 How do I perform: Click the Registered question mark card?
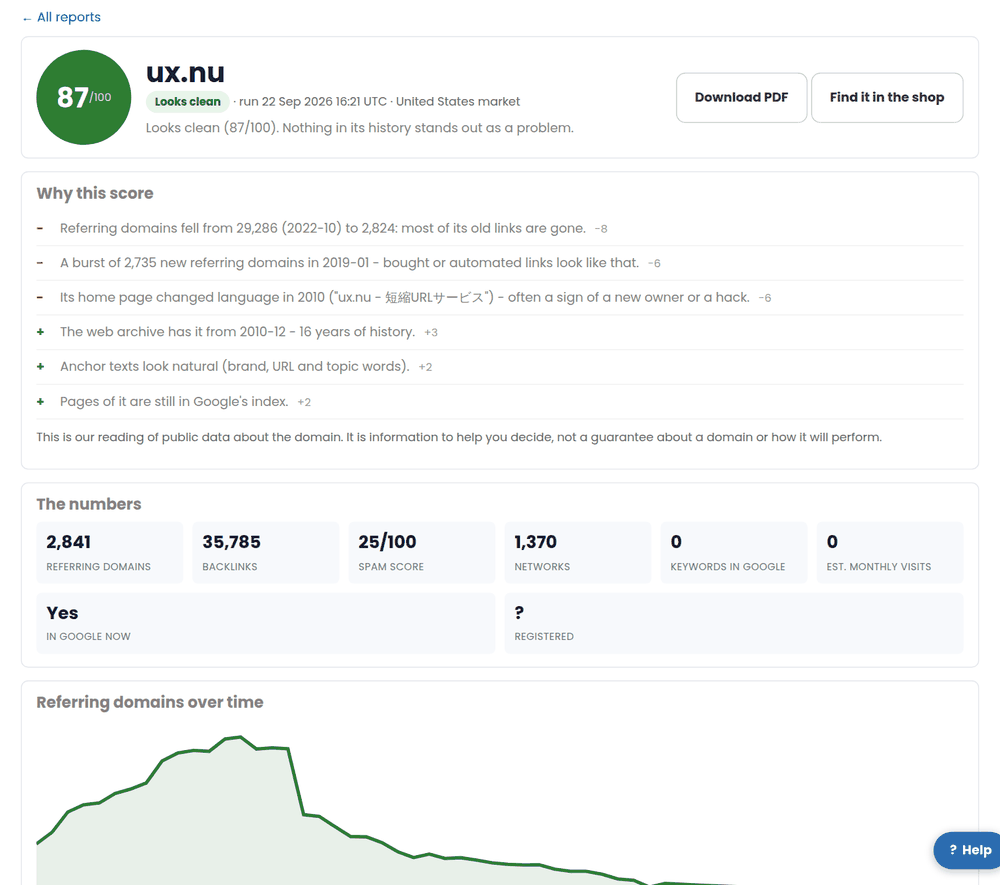[x=734, y=623]
